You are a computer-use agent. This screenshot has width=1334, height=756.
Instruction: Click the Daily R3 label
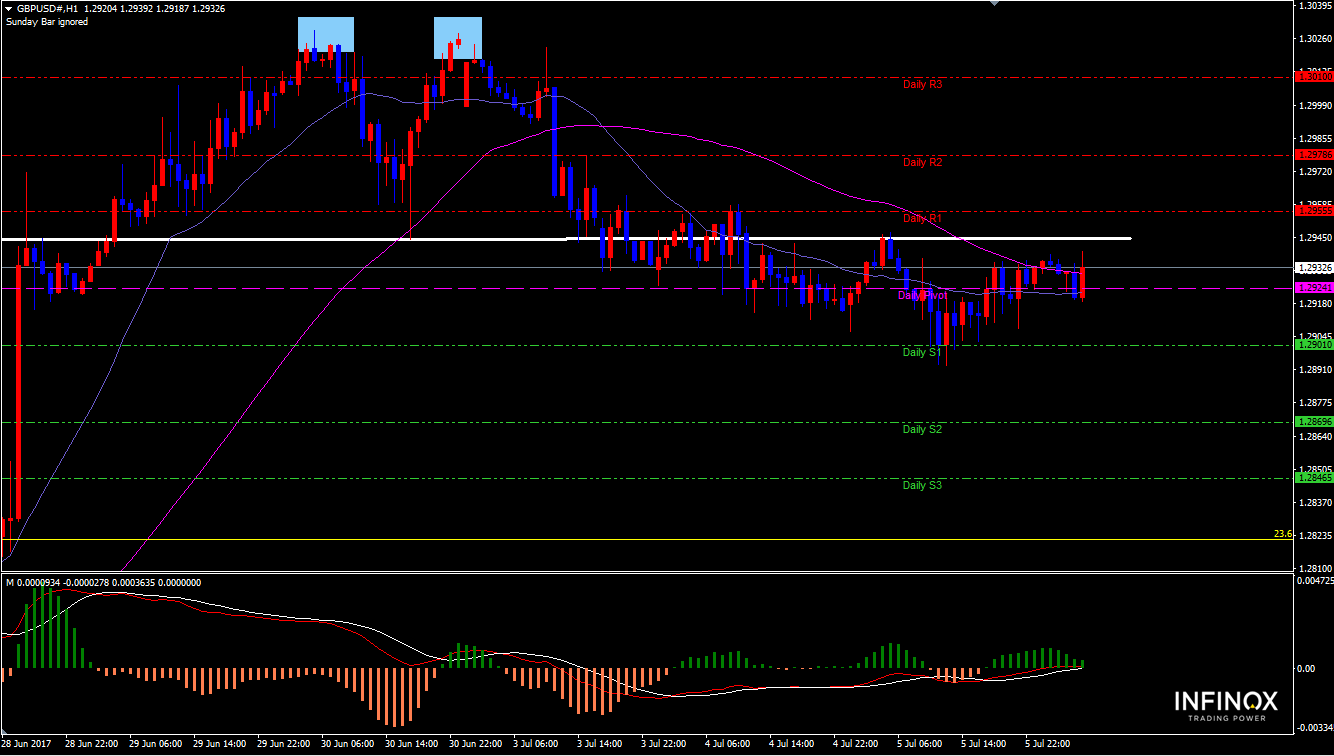pyautogui.click(x=922, y=85)
